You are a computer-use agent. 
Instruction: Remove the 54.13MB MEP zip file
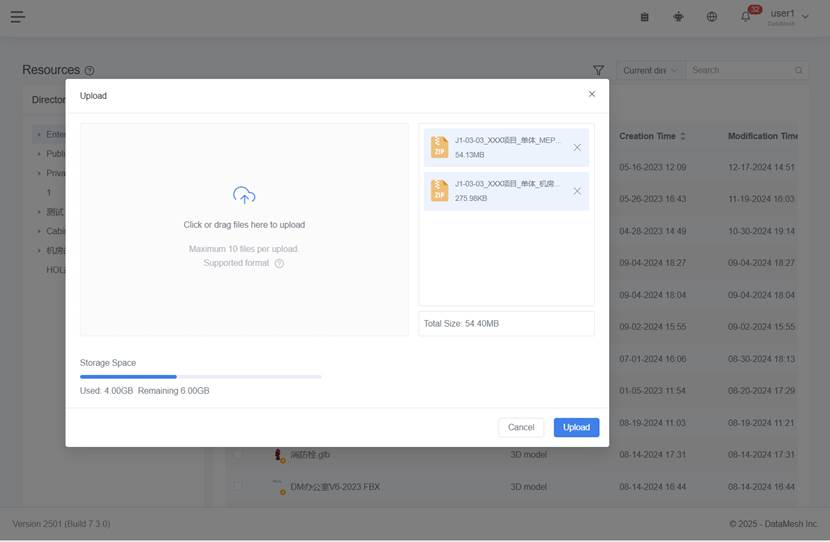tap(577, 148)
